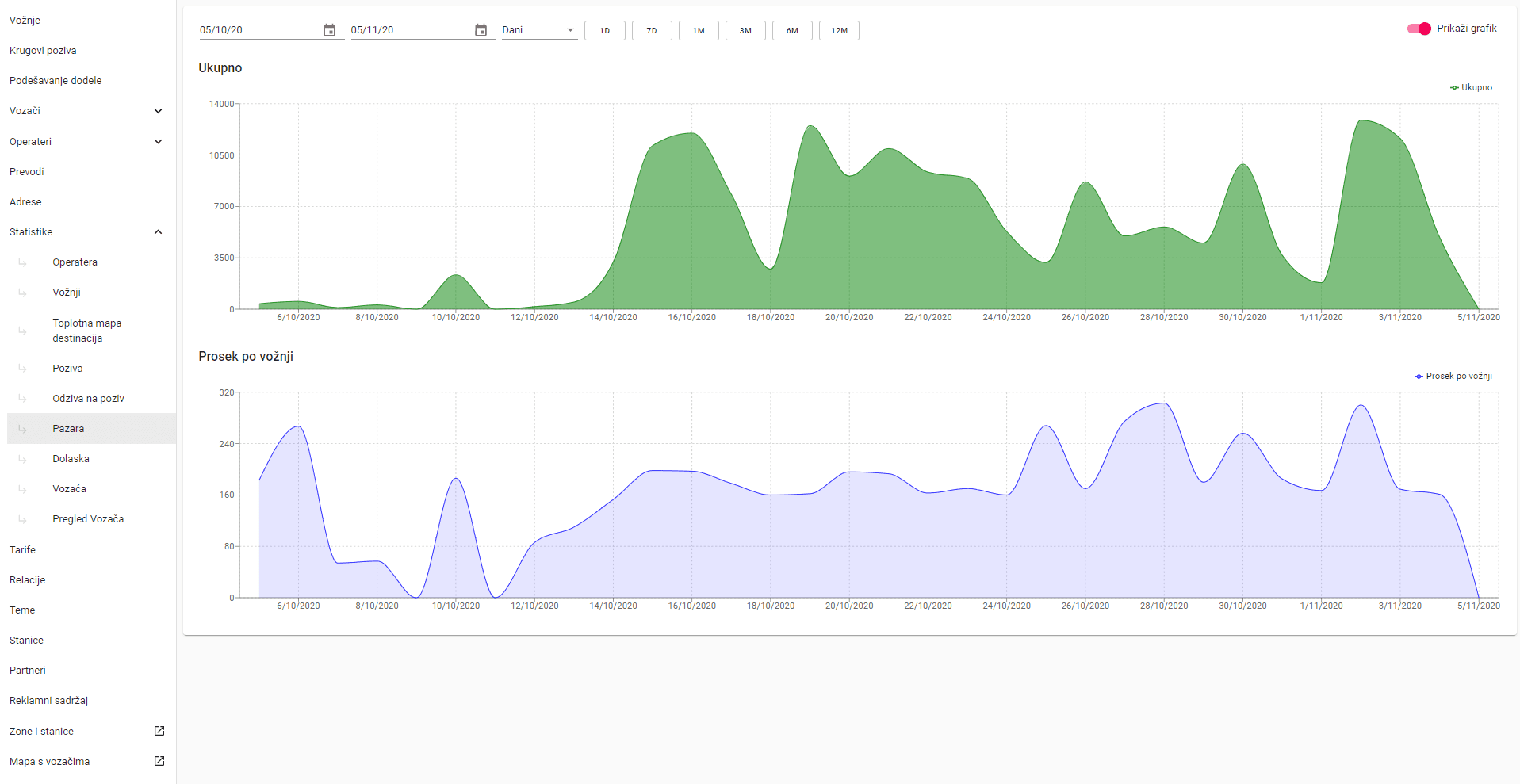Open Pregled Vozača statistics page
The width and height of the screenshot is (1520, 784).
coord(88,519)
